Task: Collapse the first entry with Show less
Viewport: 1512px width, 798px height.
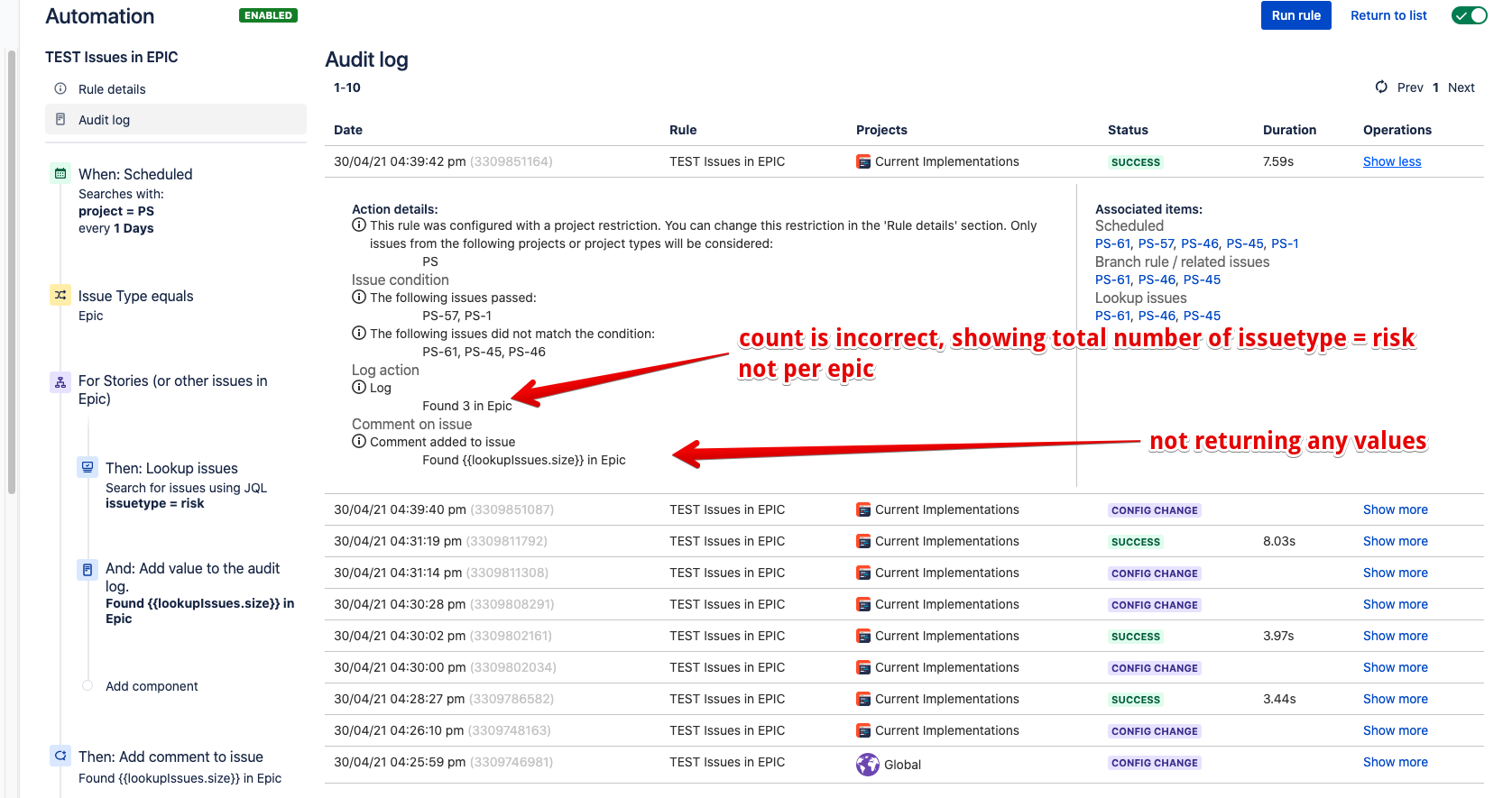Action: point(1391,161)
